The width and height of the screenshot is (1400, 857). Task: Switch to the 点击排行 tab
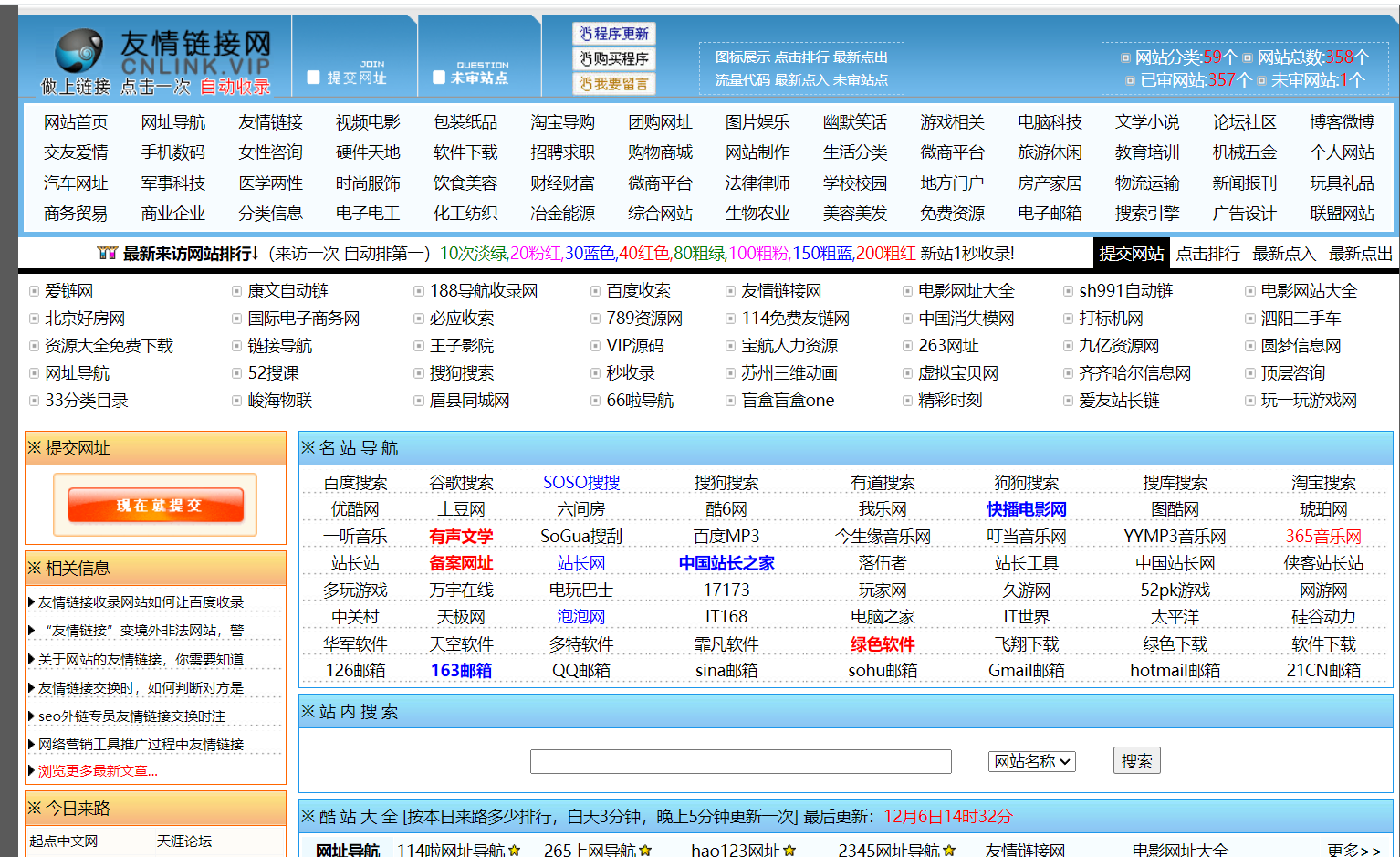(x=1207, y=253)
